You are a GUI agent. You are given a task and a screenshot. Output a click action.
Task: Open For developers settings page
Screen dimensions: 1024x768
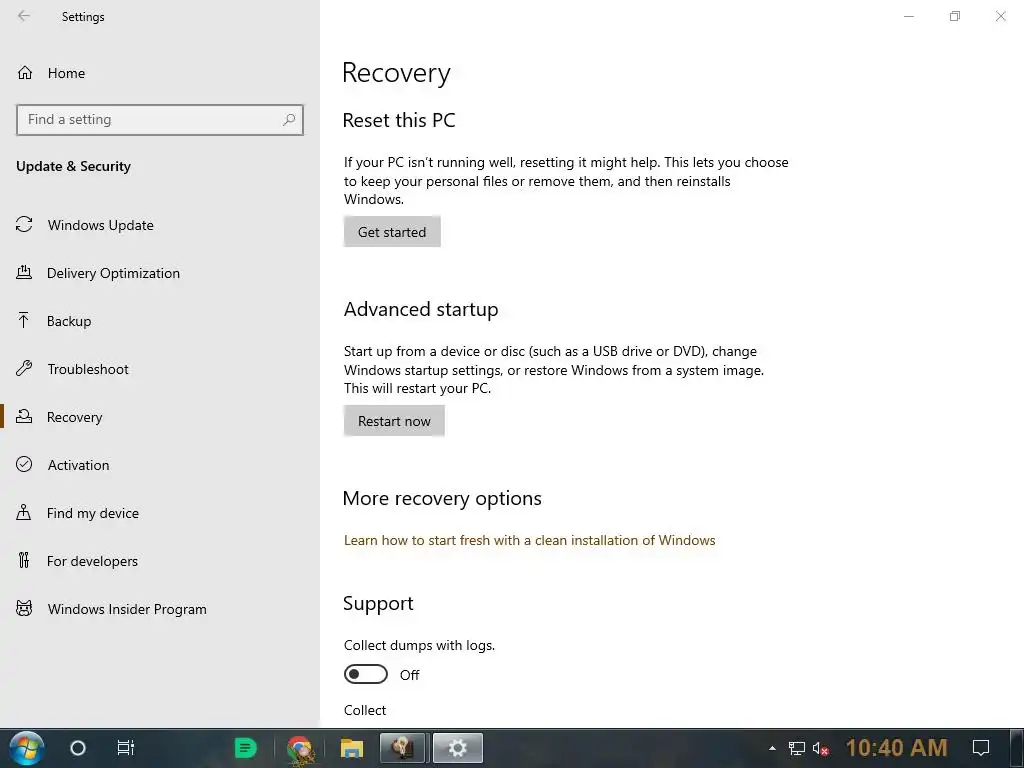[93, 561]
